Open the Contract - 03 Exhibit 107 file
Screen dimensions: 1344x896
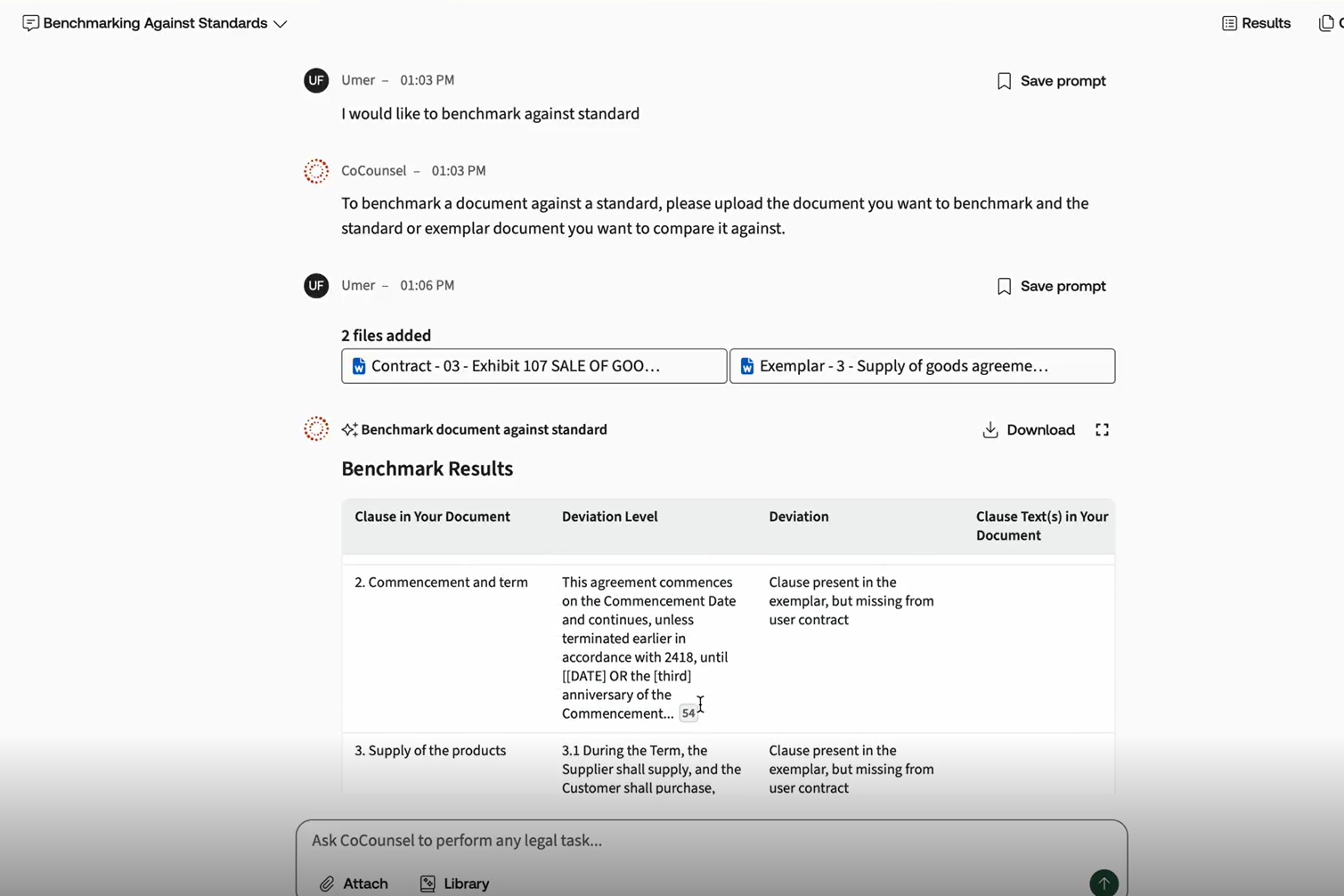tap(534, 366)
